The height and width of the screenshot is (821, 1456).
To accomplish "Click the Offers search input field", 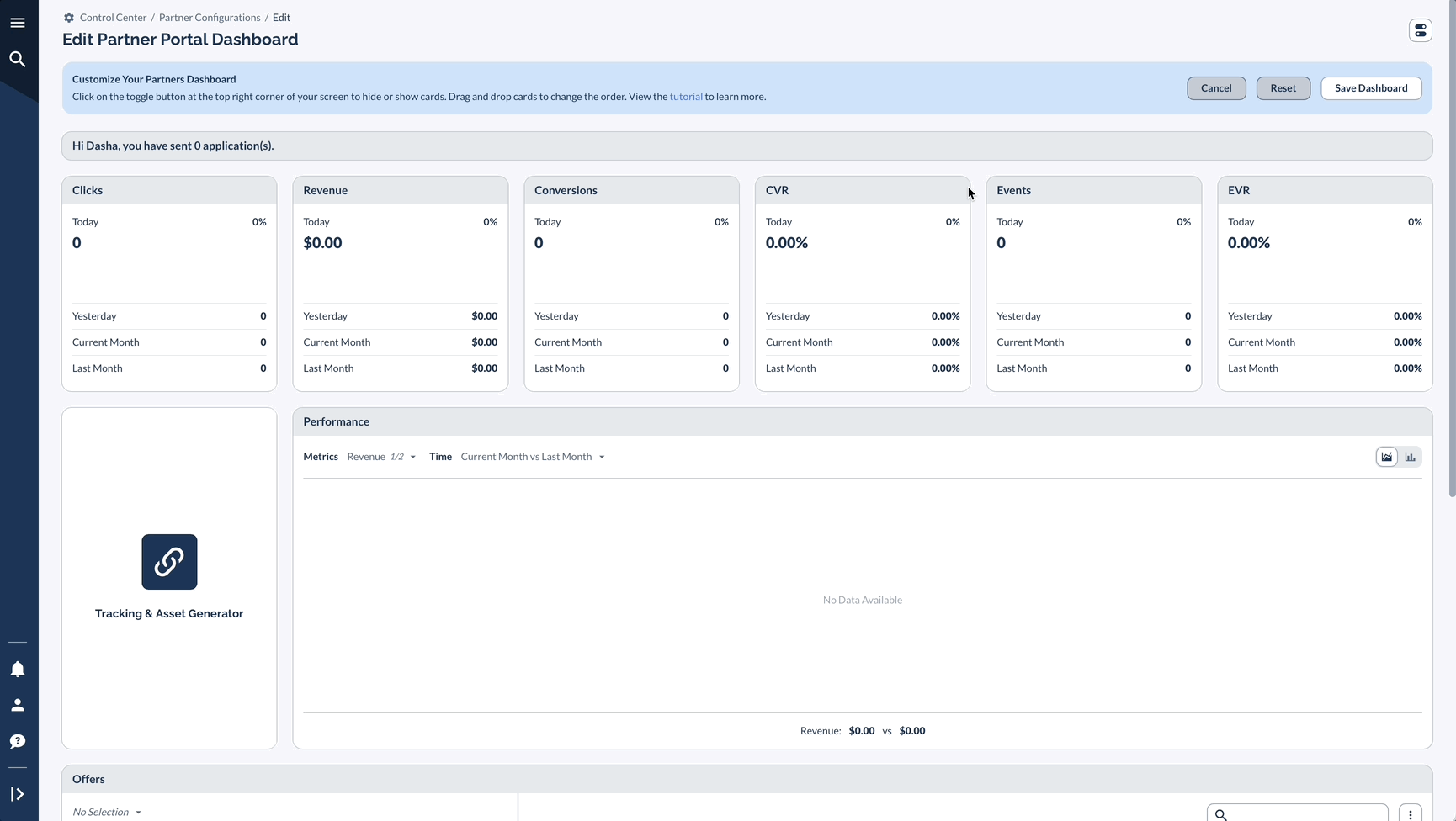I will (1298, 813).
